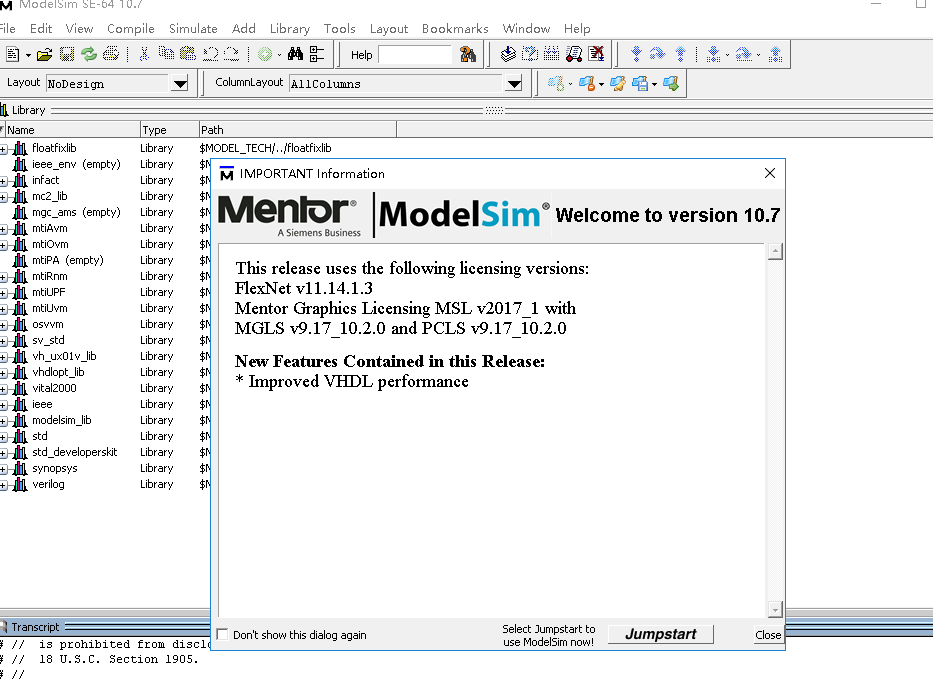Viewport: 933px width, 688px height.
Task: Click the Undo arrow icon
Action: (210, 54)
